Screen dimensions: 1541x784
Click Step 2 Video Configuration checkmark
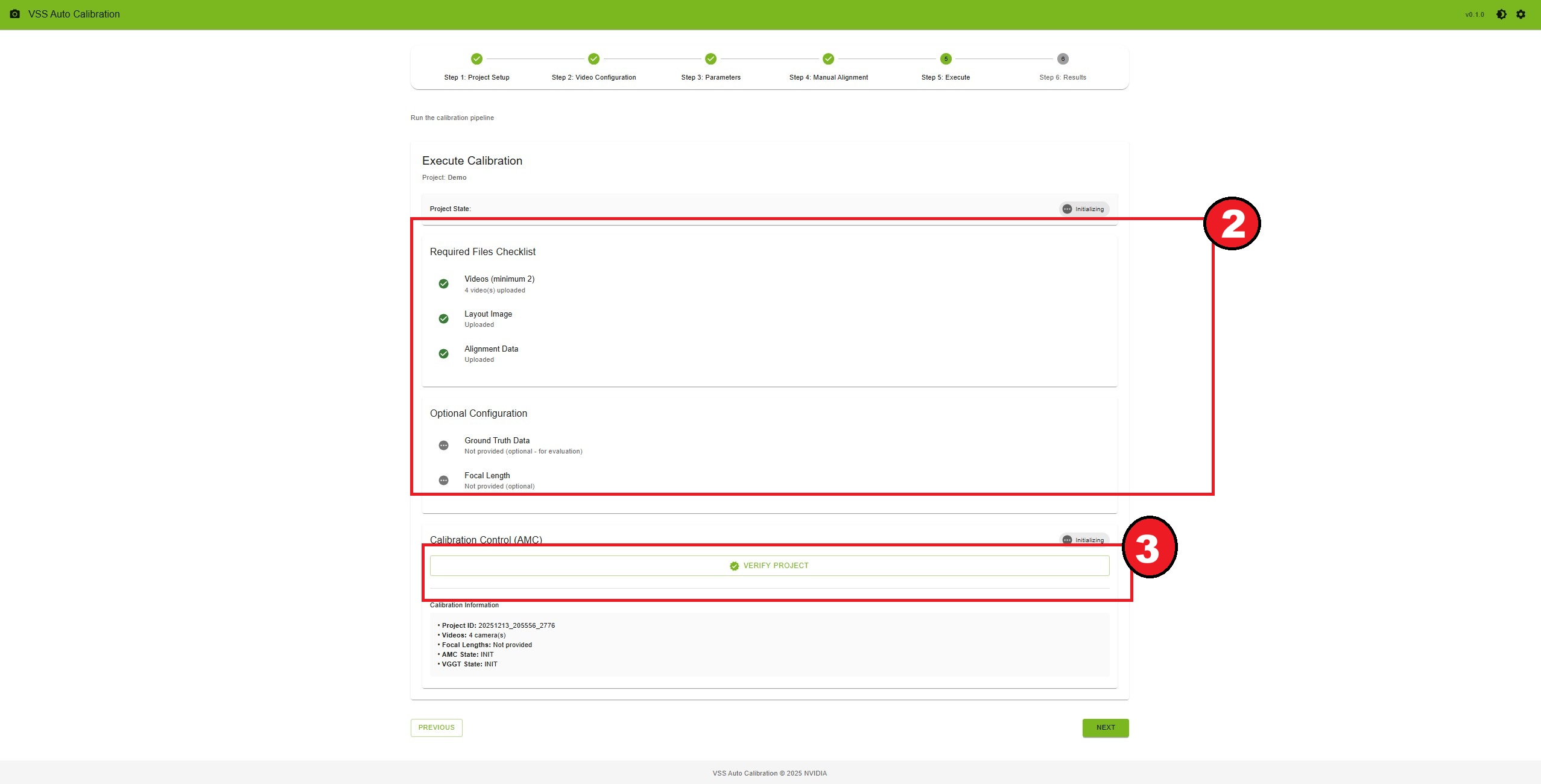click(593, 58)
